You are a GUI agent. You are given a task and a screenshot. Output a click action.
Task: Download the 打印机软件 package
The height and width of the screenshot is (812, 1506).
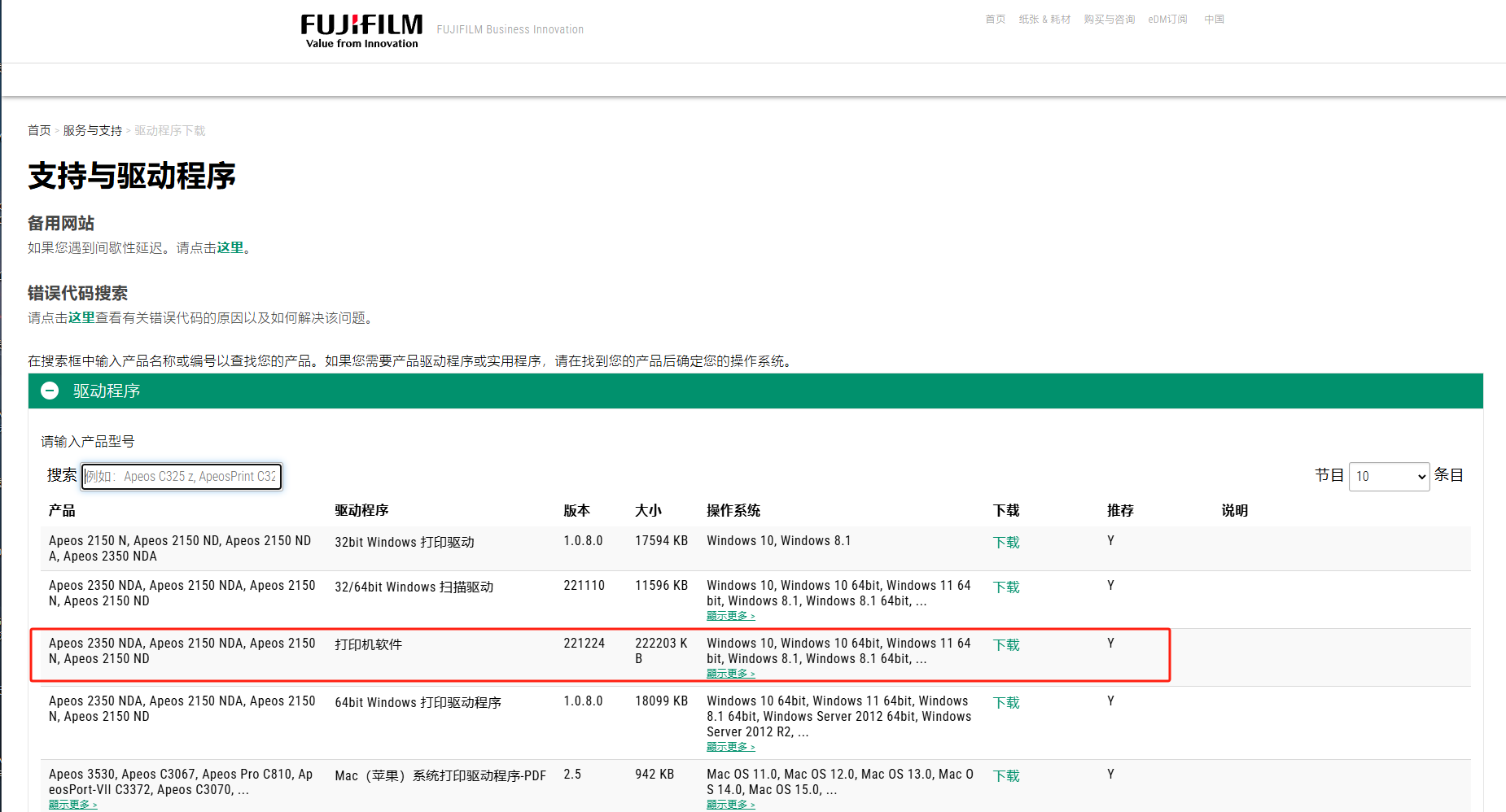(1006, 644)
